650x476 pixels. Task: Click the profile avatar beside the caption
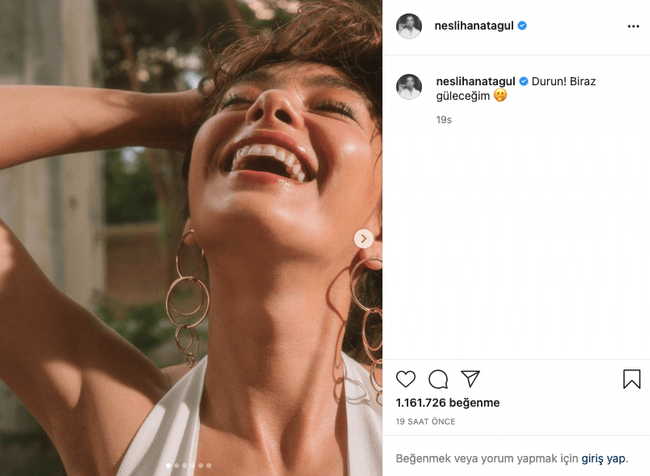pos(409,87)
